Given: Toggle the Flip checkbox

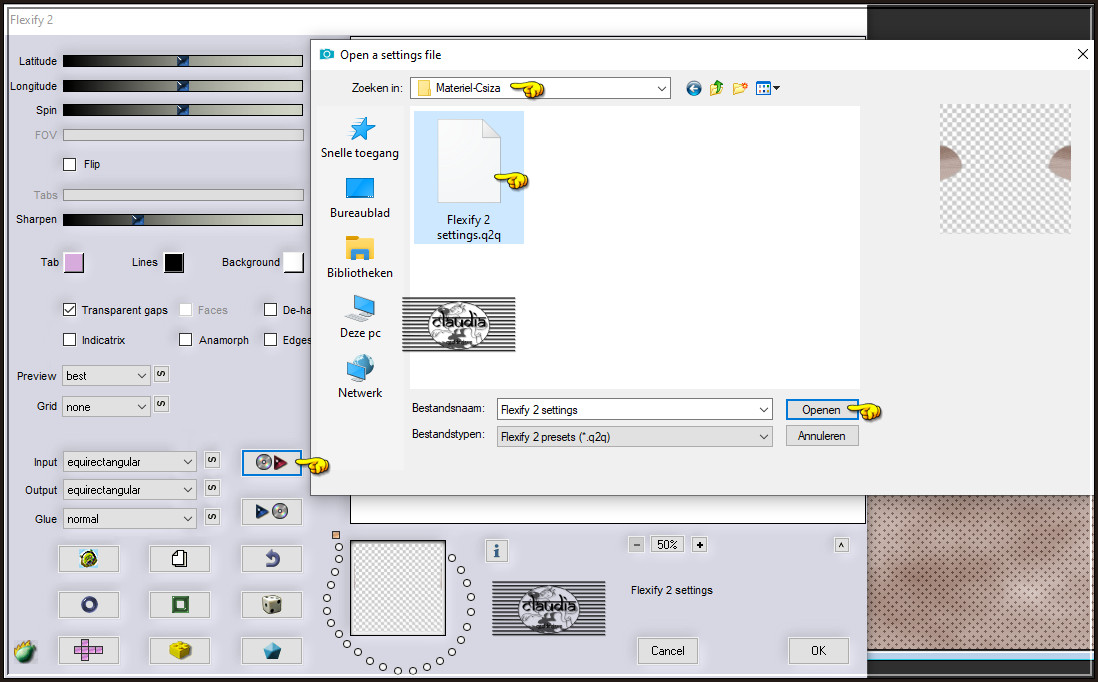Looking at the screenshot, I should pyautogui.click(x=69, y=165).
